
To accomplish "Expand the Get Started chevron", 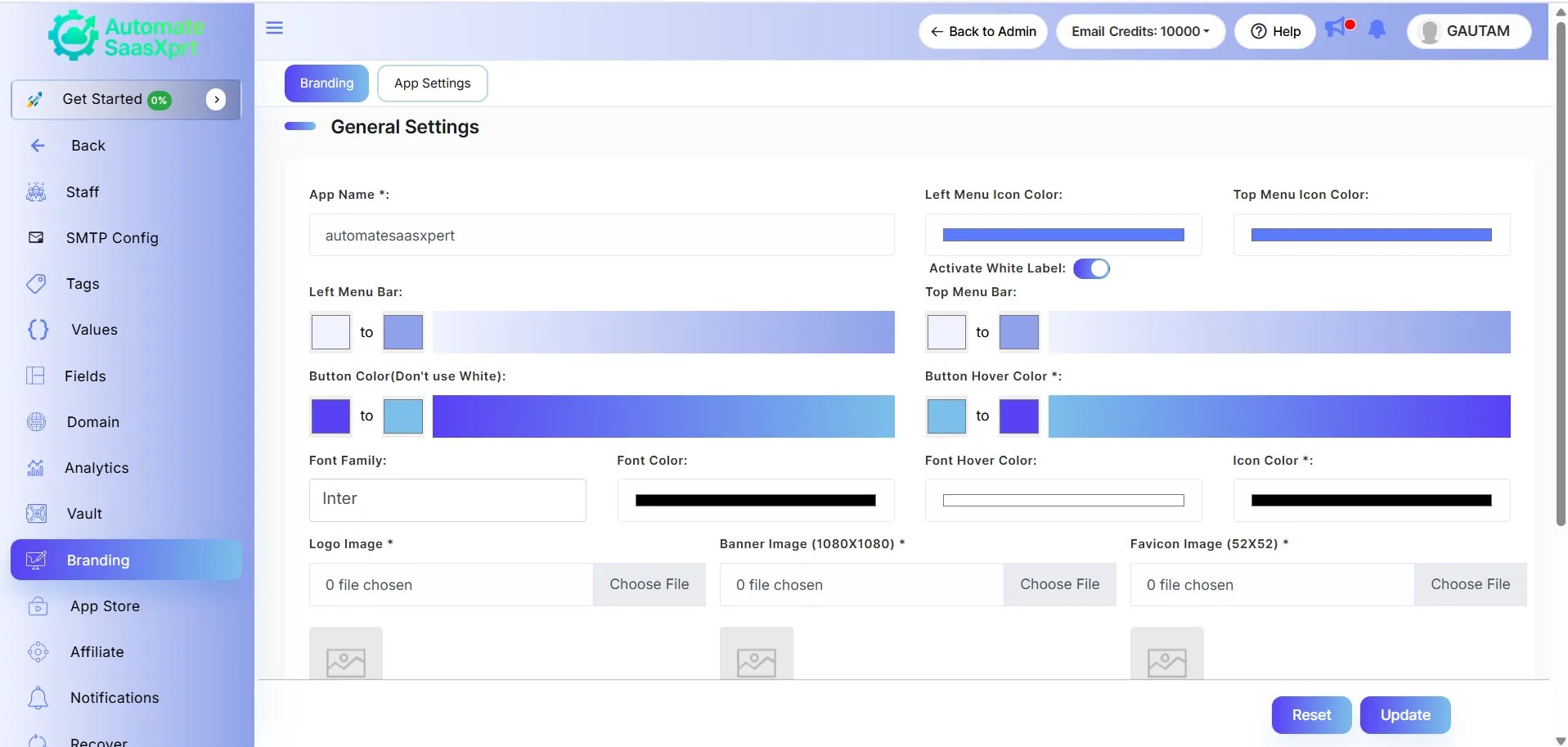I will pyautogui.click(x=216, y=100).
